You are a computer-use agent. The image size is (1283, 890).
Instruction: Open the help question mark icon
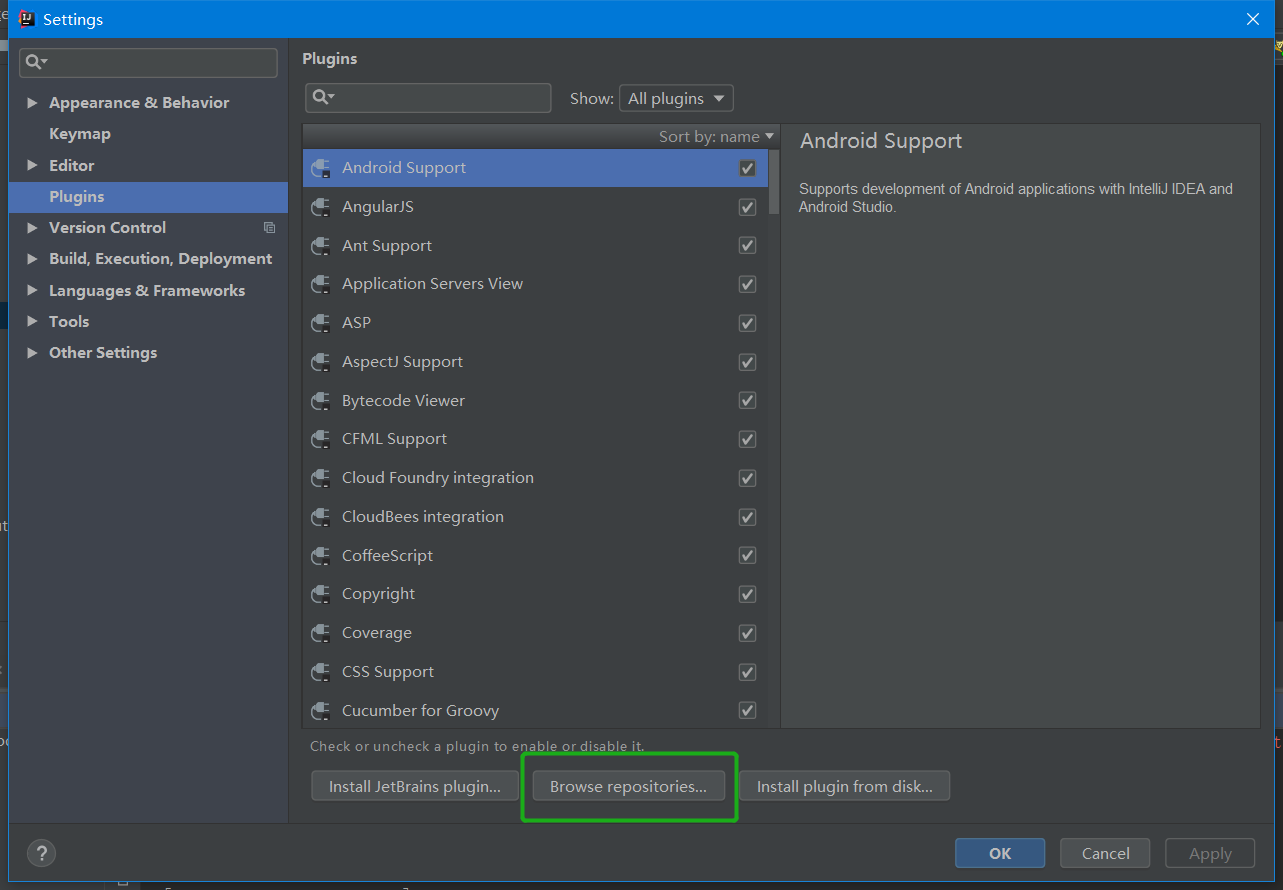coord(41,853)
